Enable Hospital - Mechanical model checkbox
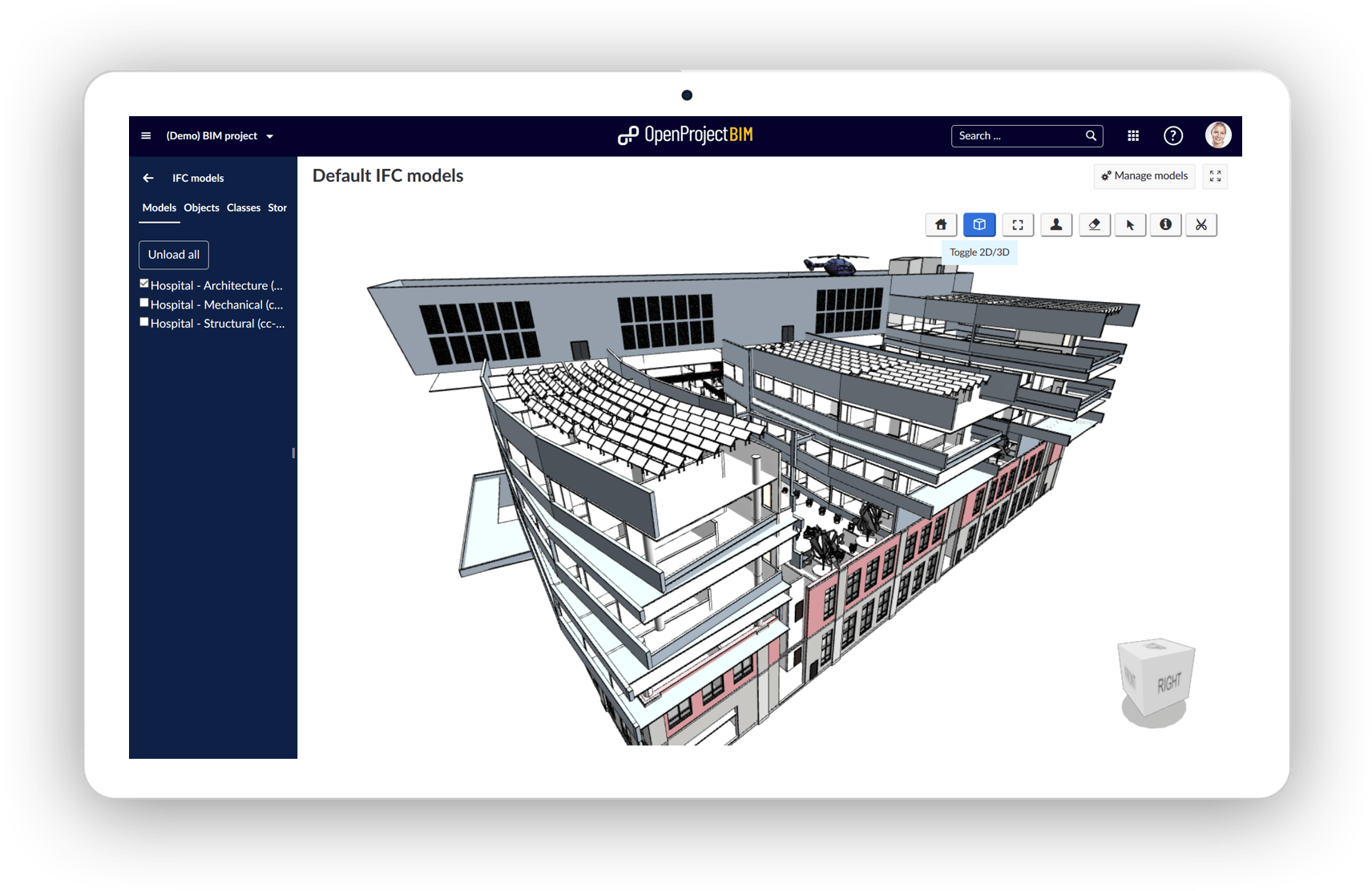This screenshot has height=891, width=1372. [144, 303]
